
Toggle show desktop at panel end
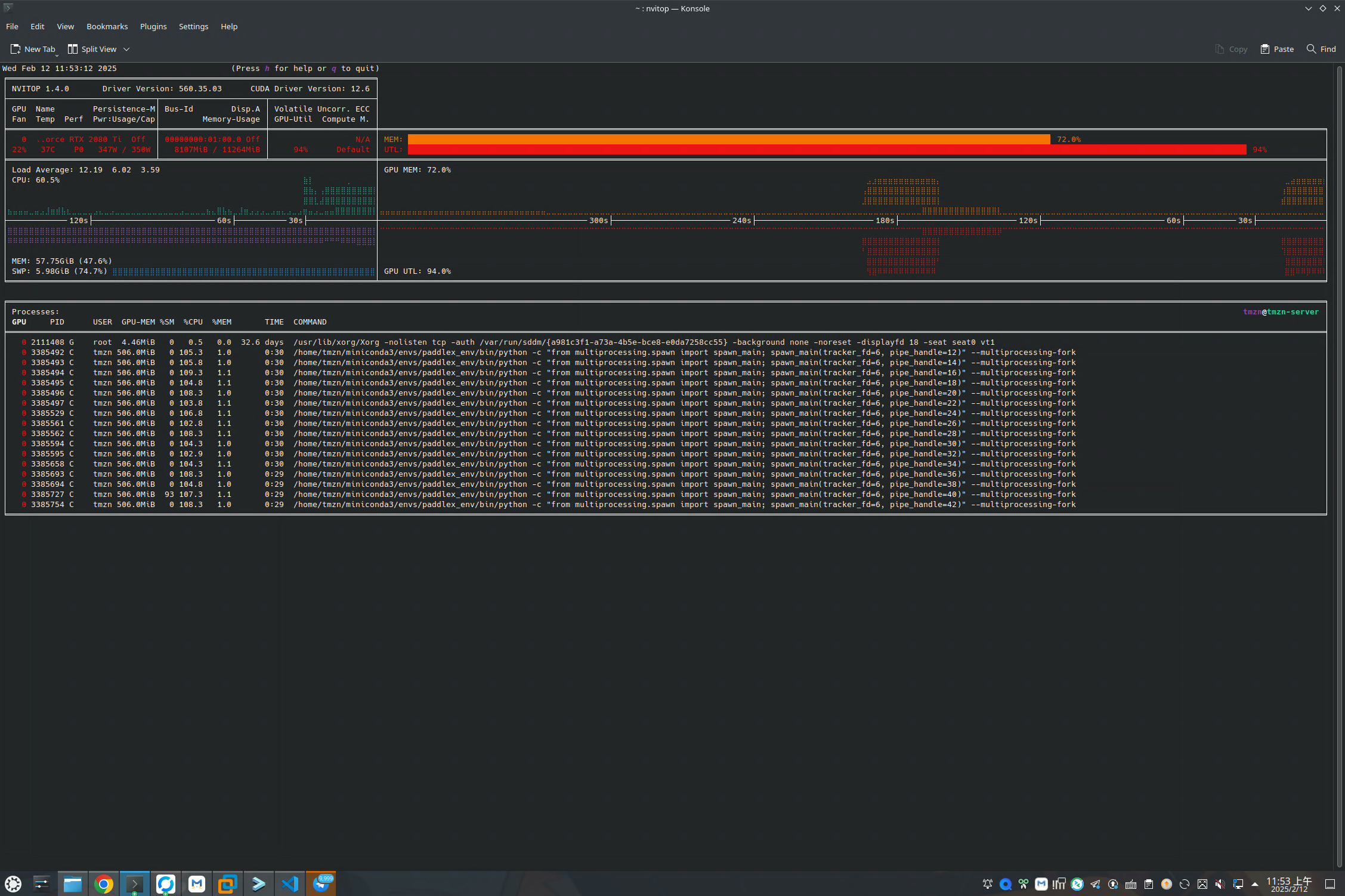pyautogui.click(x=1329, y=884)
